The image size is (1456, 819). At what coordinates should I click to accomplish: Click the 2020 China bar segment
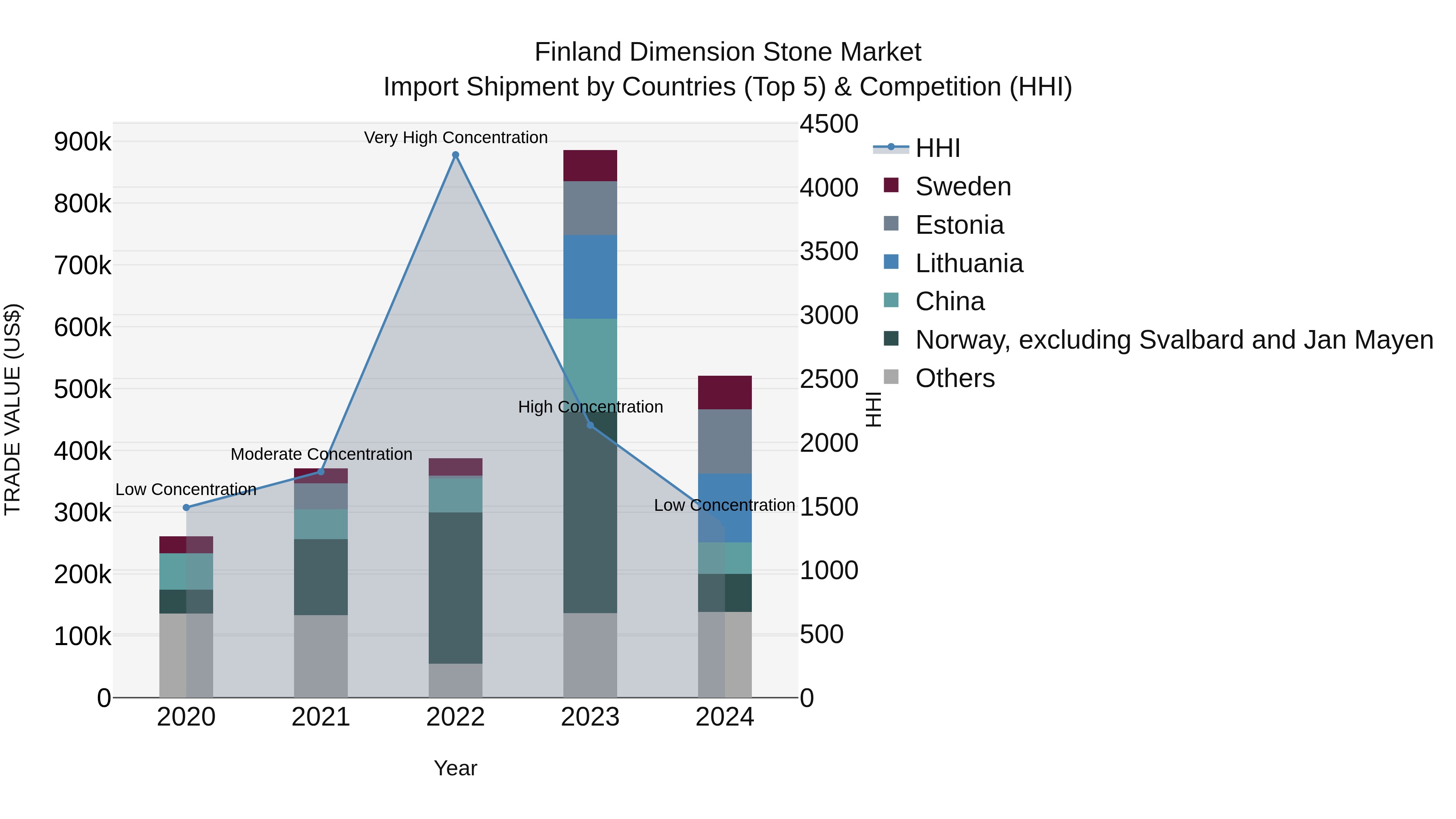[186, 571]
